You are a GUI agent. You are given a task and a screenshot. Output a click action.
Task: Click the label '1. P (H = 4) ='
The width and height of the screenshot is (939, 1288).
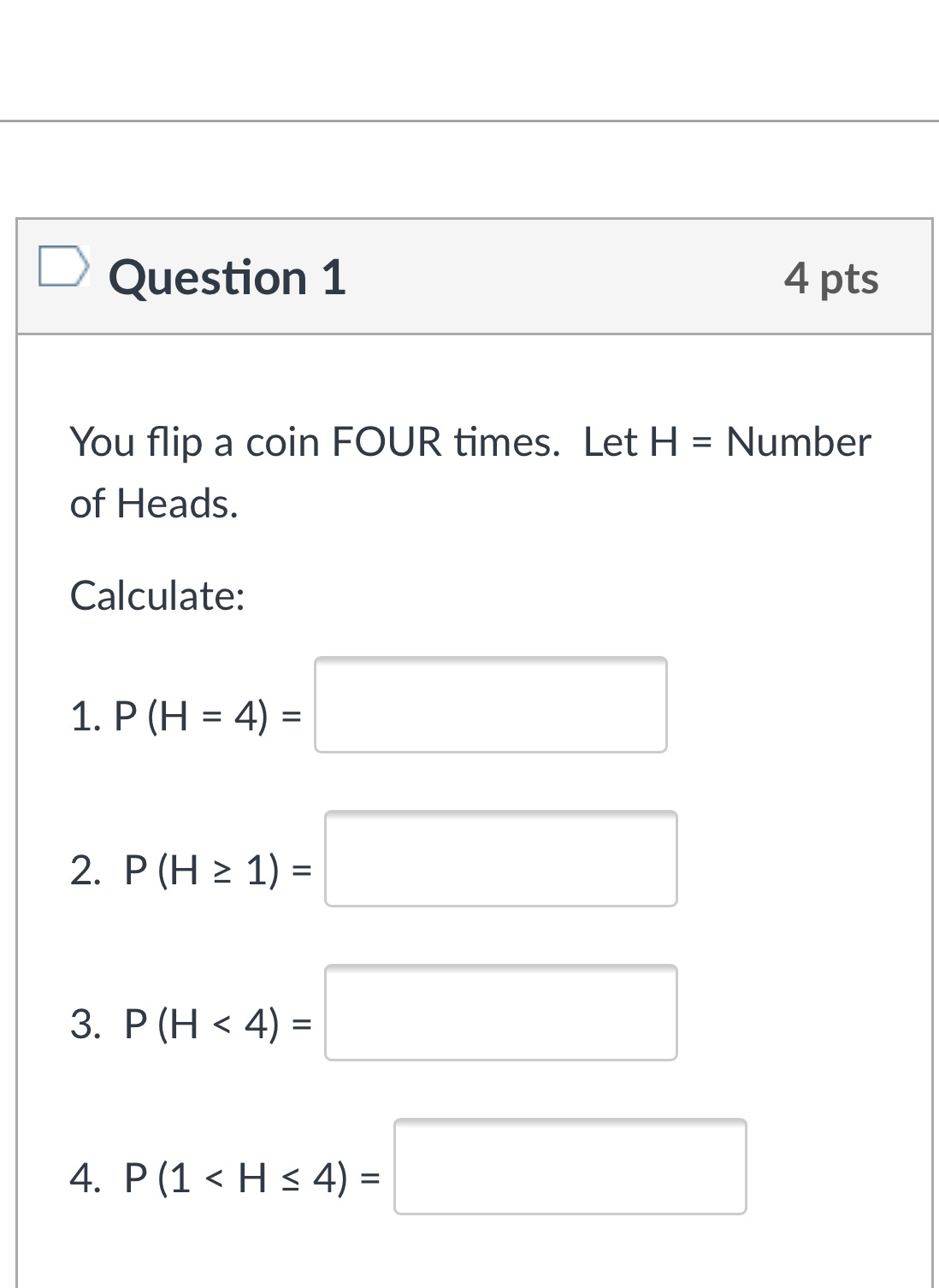[x=185, y=717]
